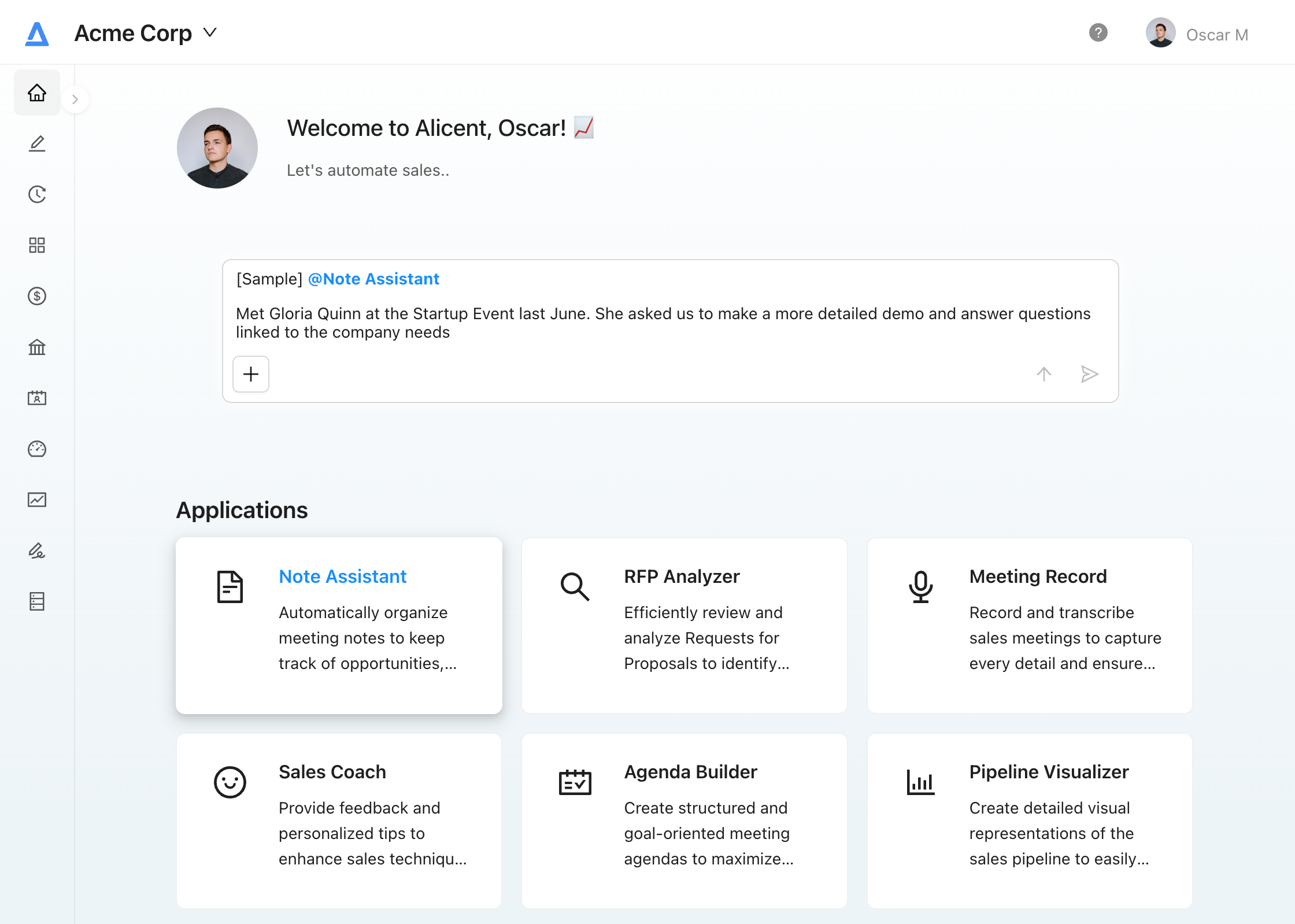Open the Oscar M profile menu
Viewport: 1295px width, 924px height.
pyautogui.click(x=1198, y=33)
